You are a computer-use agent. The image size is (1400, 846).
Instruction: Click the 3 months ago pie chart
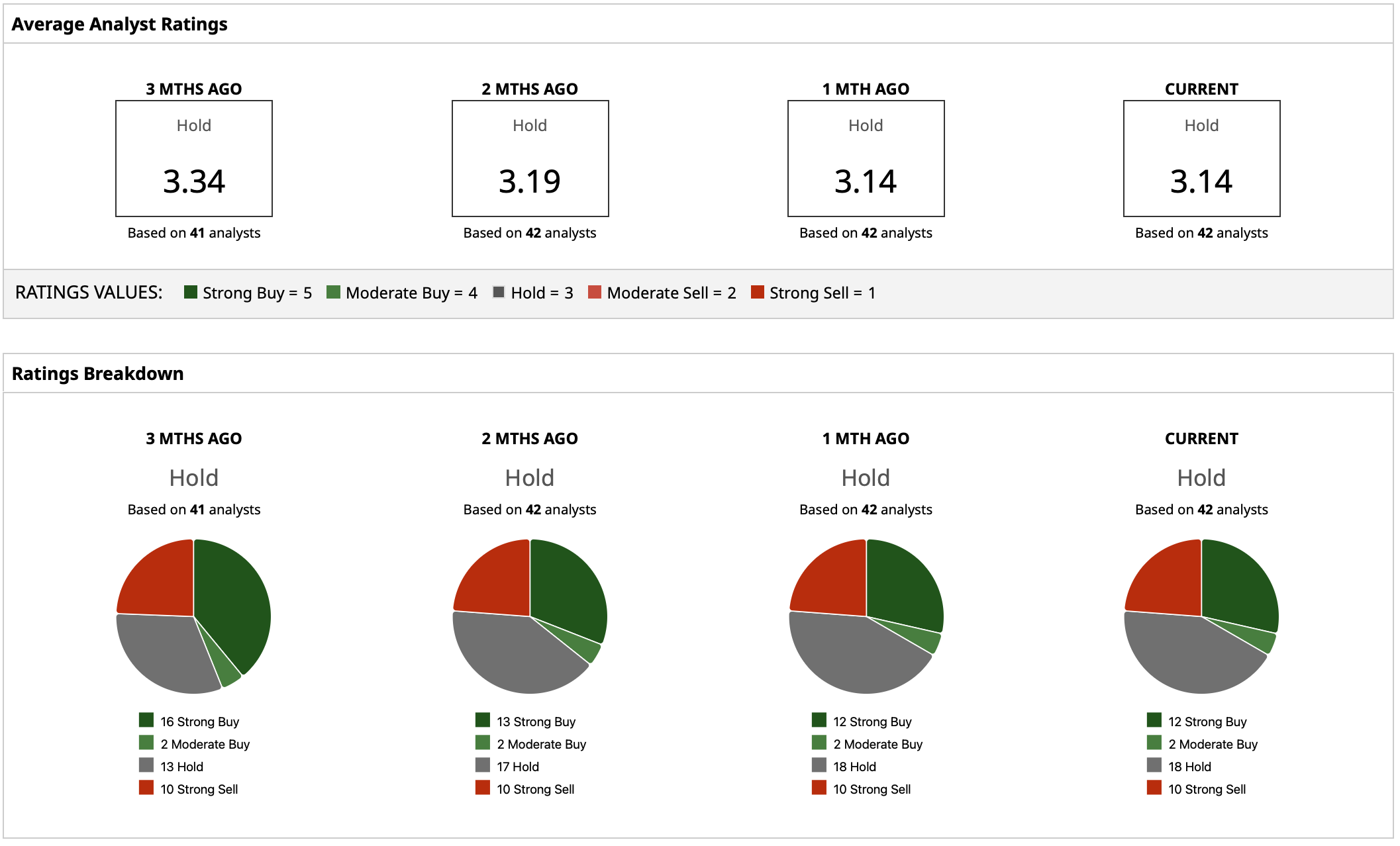(x=194, y=616)
